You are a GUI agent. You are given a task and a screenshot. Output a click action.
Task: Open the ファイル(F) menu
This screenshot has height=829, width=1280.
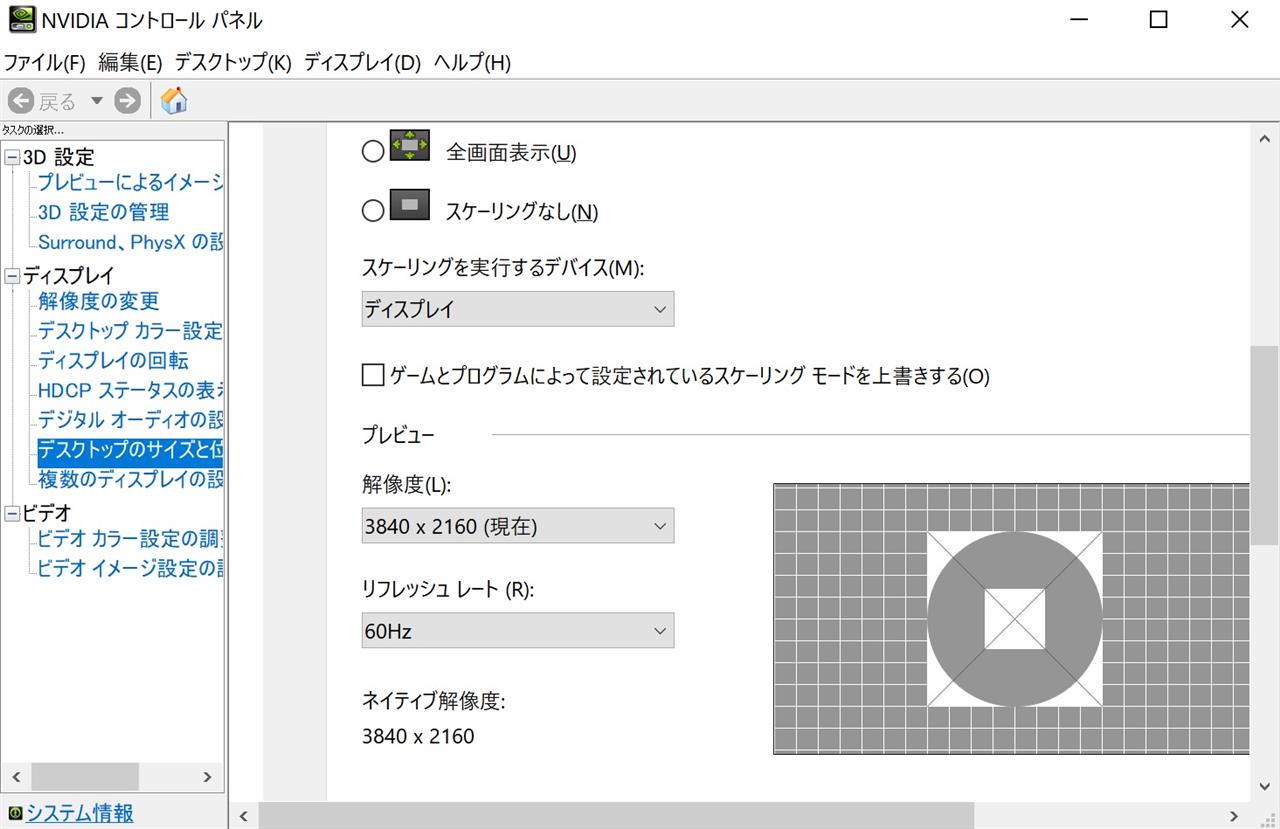pos(44,63)
